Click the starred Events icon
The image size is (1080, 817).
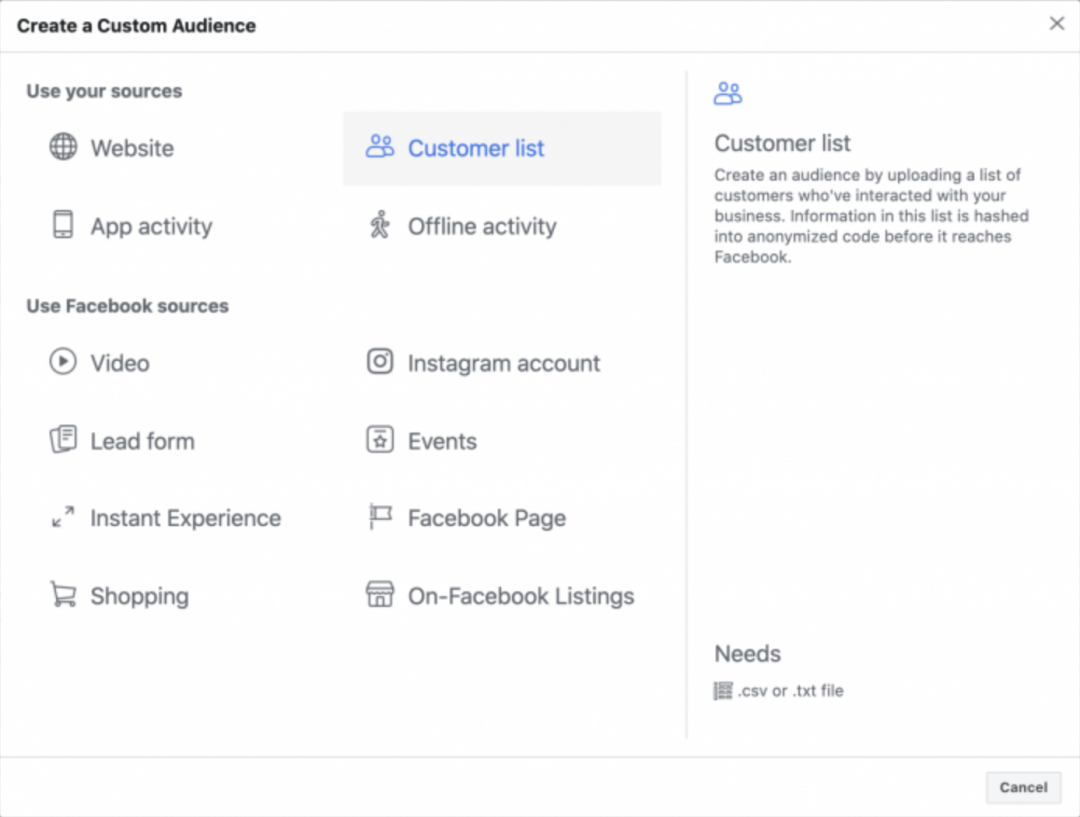(380, 440)
